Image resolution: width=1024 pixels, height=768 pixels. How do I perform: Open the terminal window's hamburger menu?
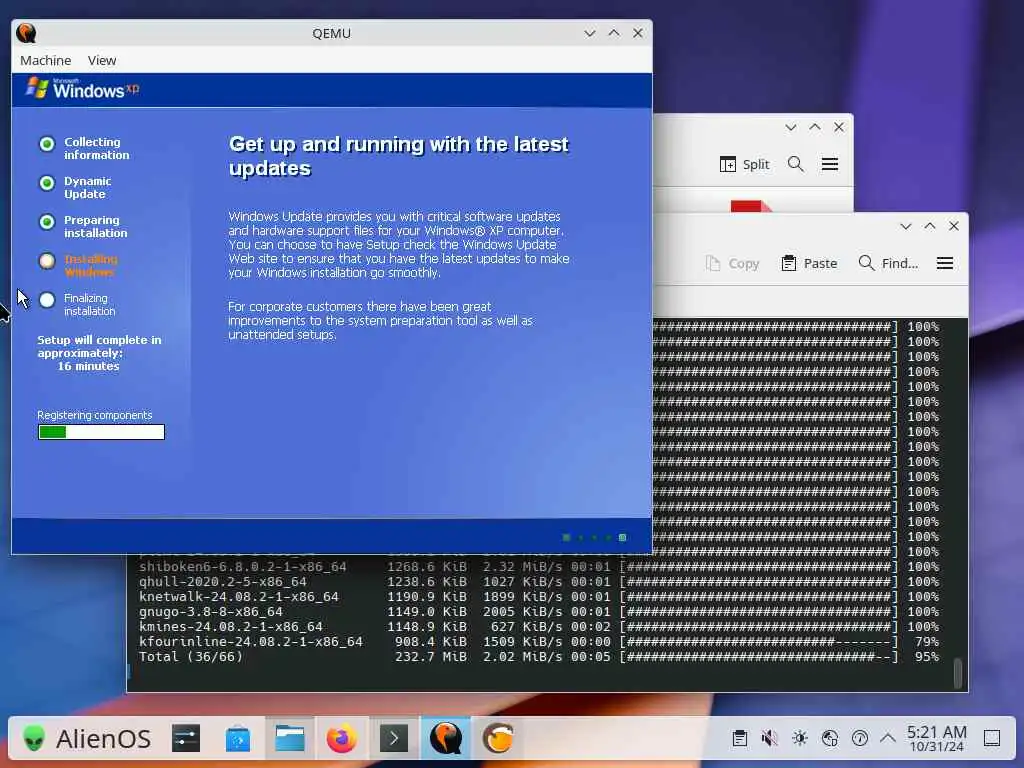(945, 263)
